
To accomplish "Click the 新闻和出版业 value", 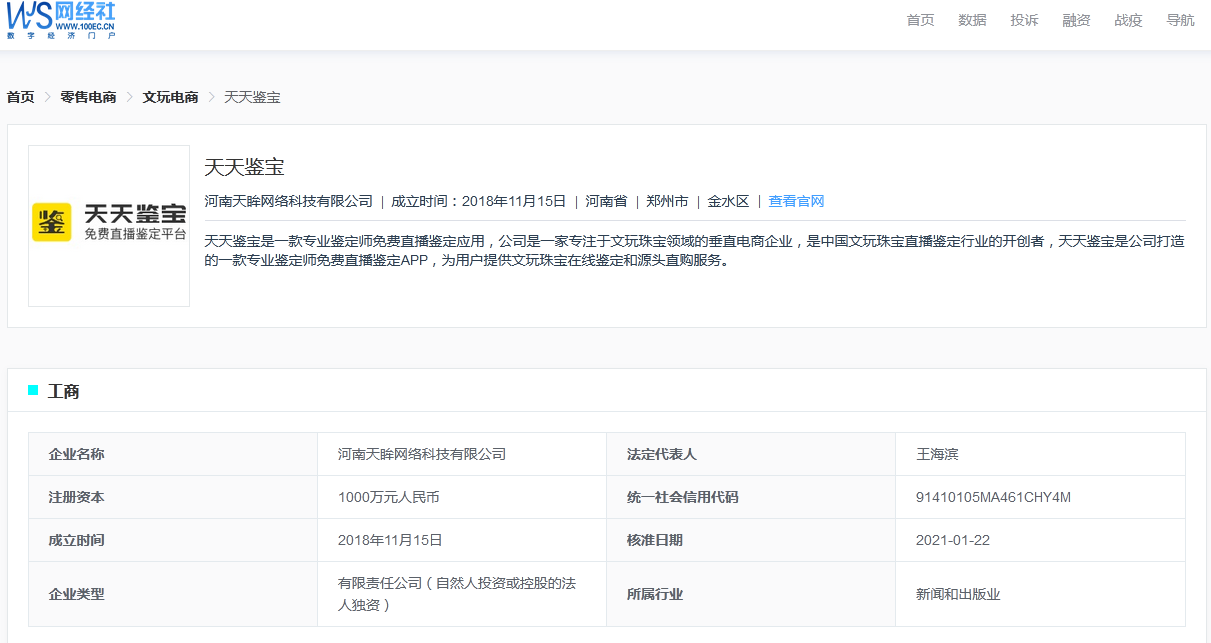I will 958,594.
